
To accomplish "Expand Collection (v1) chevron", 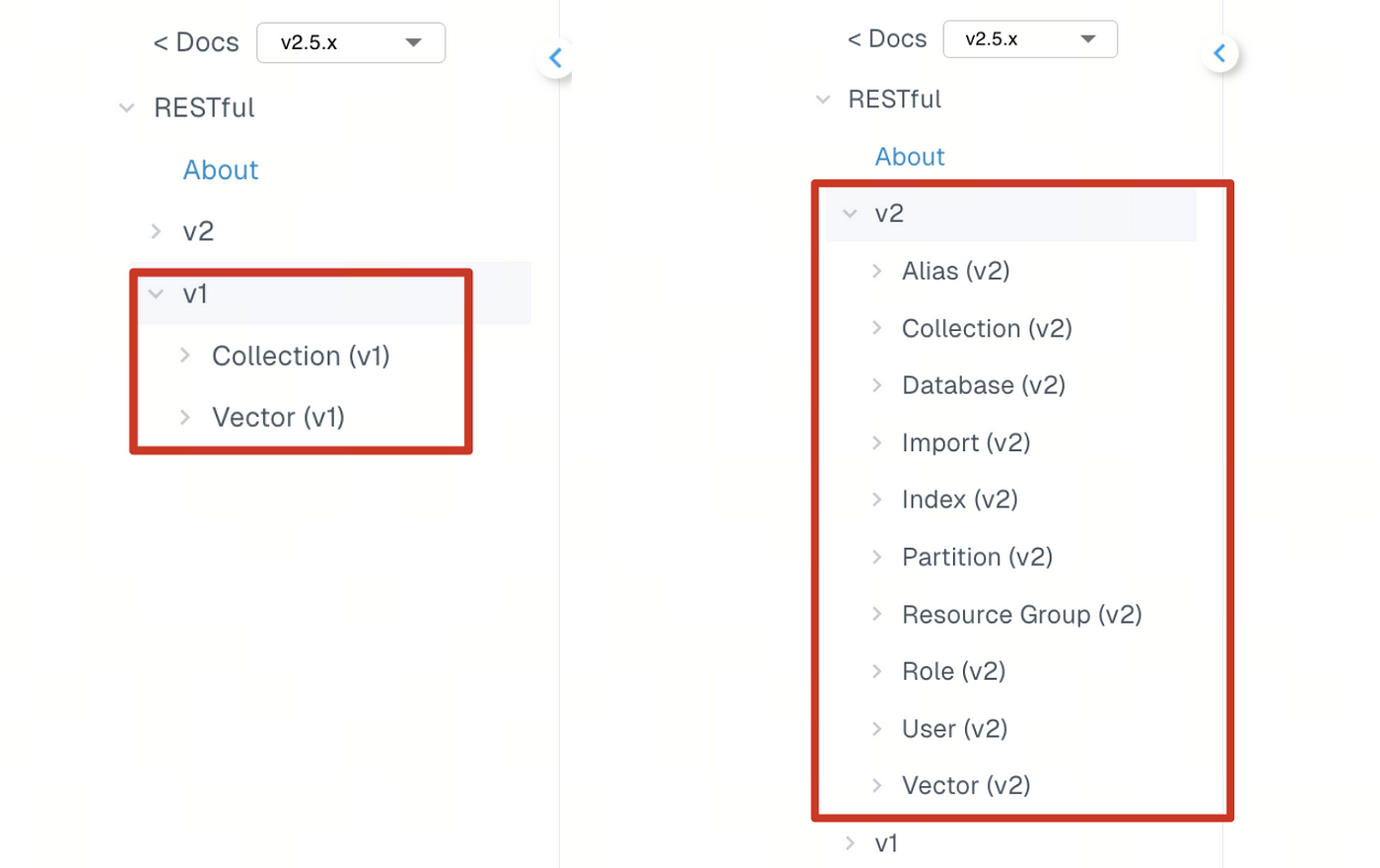I will tap(185, 356).
